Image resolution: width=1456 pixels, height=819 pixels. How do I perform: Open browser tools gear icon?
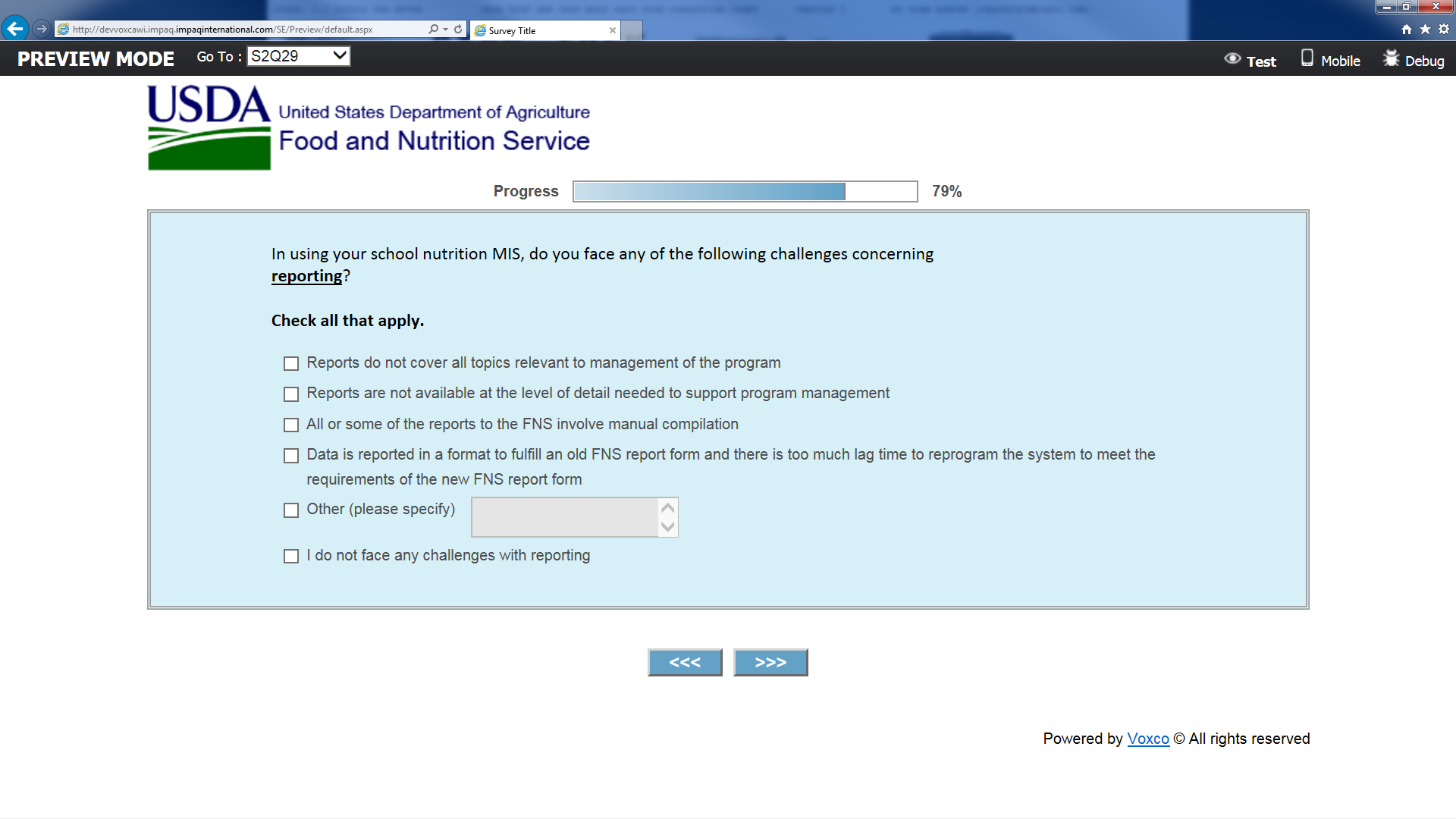[1444, 29]
